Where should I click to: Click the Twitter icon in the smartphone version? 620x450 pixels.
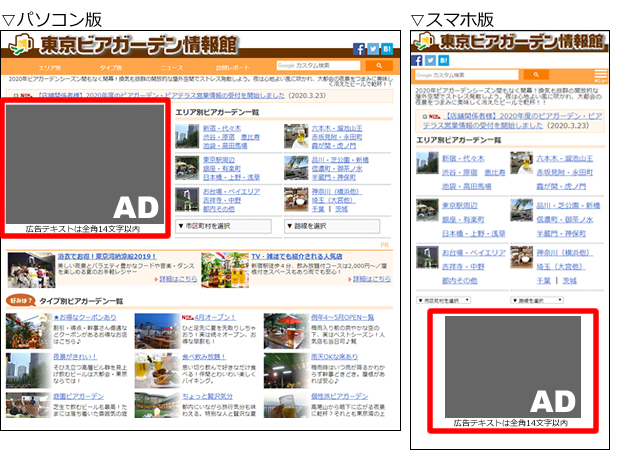coord(430,61)
